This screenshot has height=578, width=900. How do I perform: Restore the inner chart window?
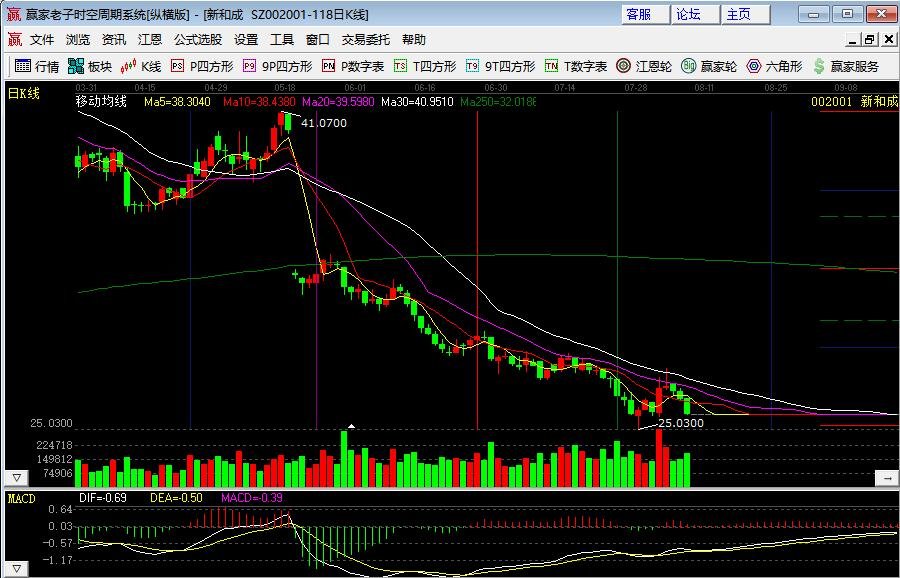pos(870,40)
